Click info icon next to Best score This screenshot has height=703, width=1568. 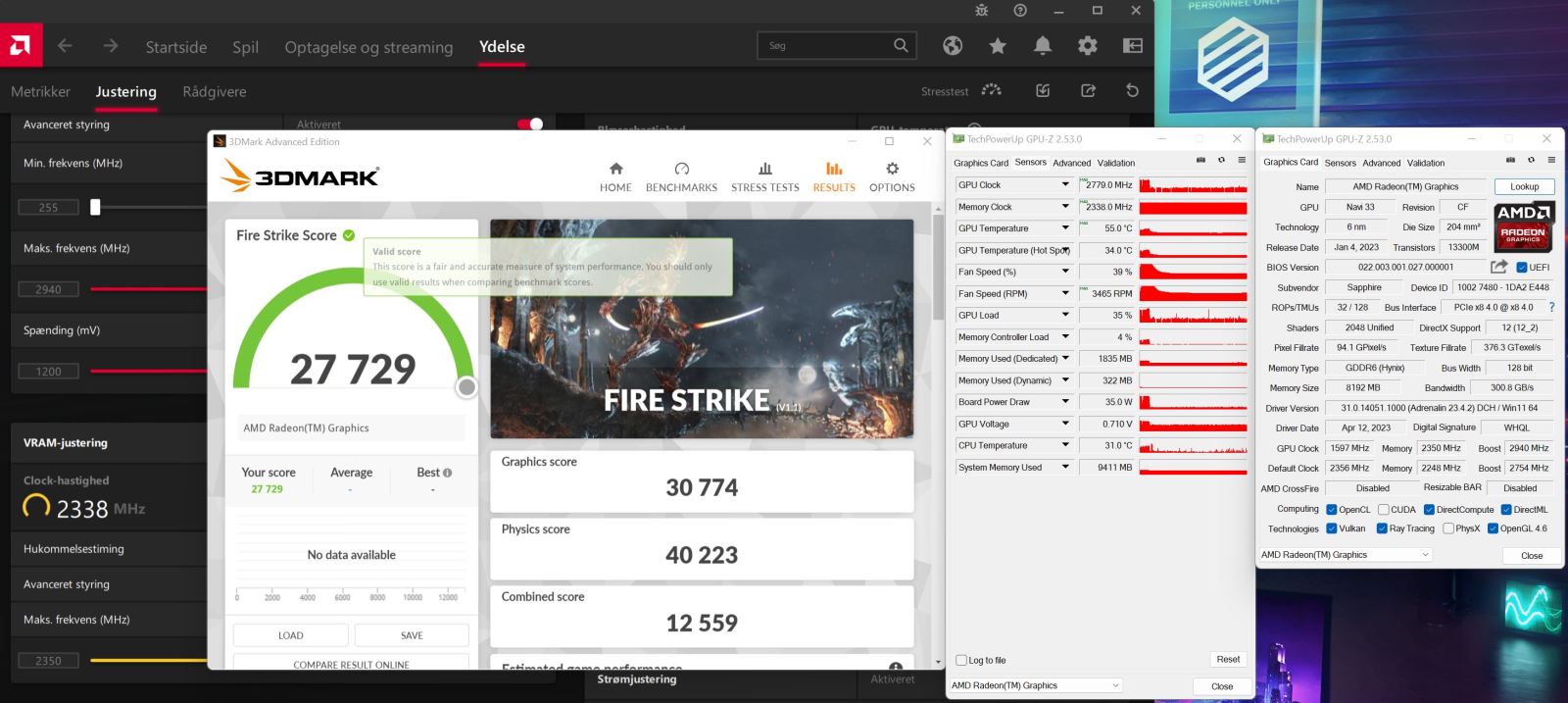[448, 473]
